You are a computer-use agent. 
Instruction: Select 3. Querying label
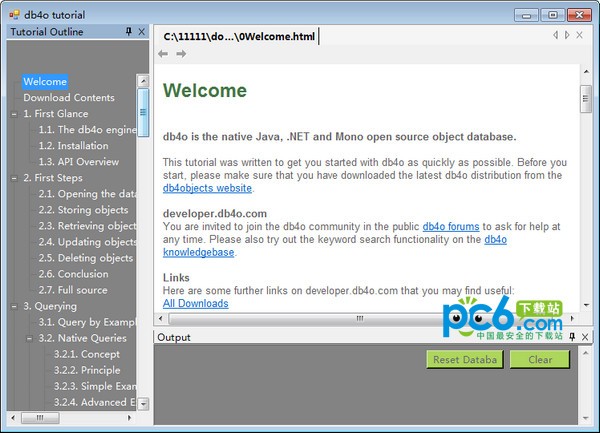pos(50,306)
